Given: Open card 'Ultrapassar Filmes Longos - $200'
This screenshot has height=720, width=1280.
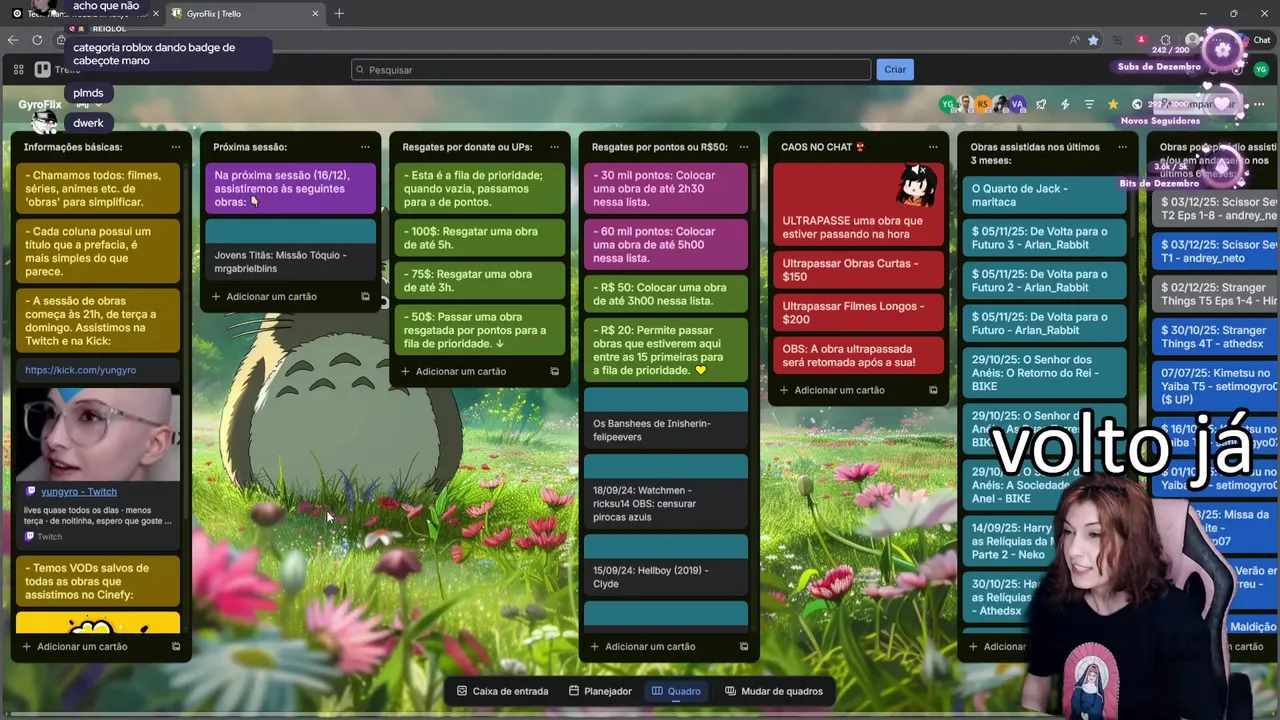Looking at the screenshot, I should pyautogui.click(x=858, y=313).
